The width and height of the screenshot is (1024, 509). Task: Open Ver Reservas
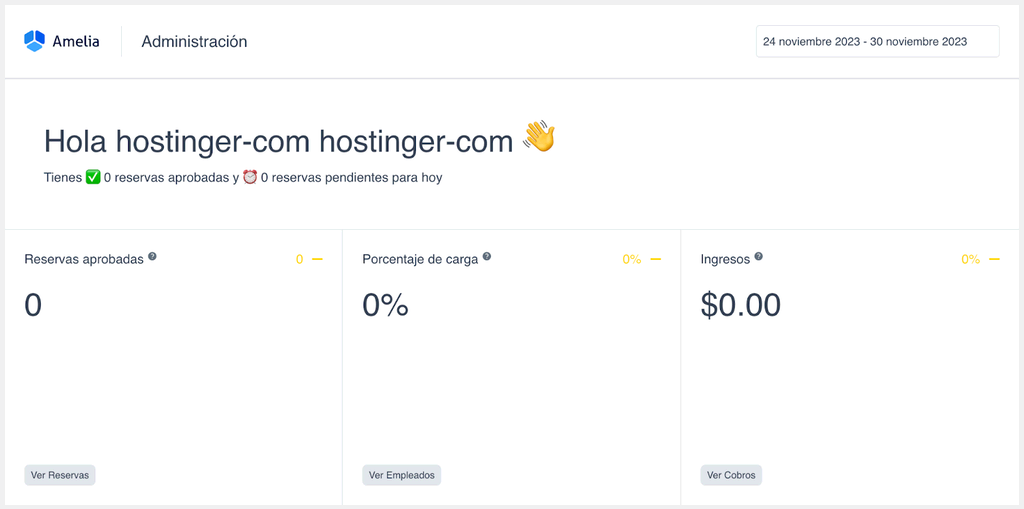point(60,475)
